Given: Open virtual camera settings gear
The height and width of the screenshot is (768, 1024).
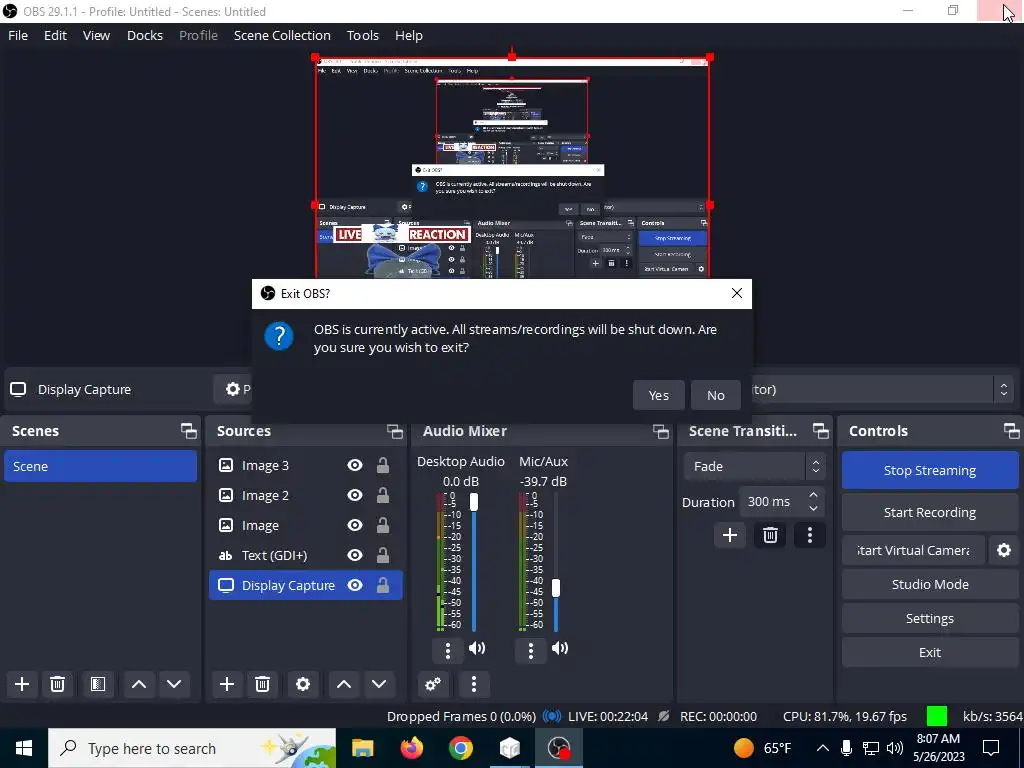Looking at the screenshot, I should [1004, 551].
